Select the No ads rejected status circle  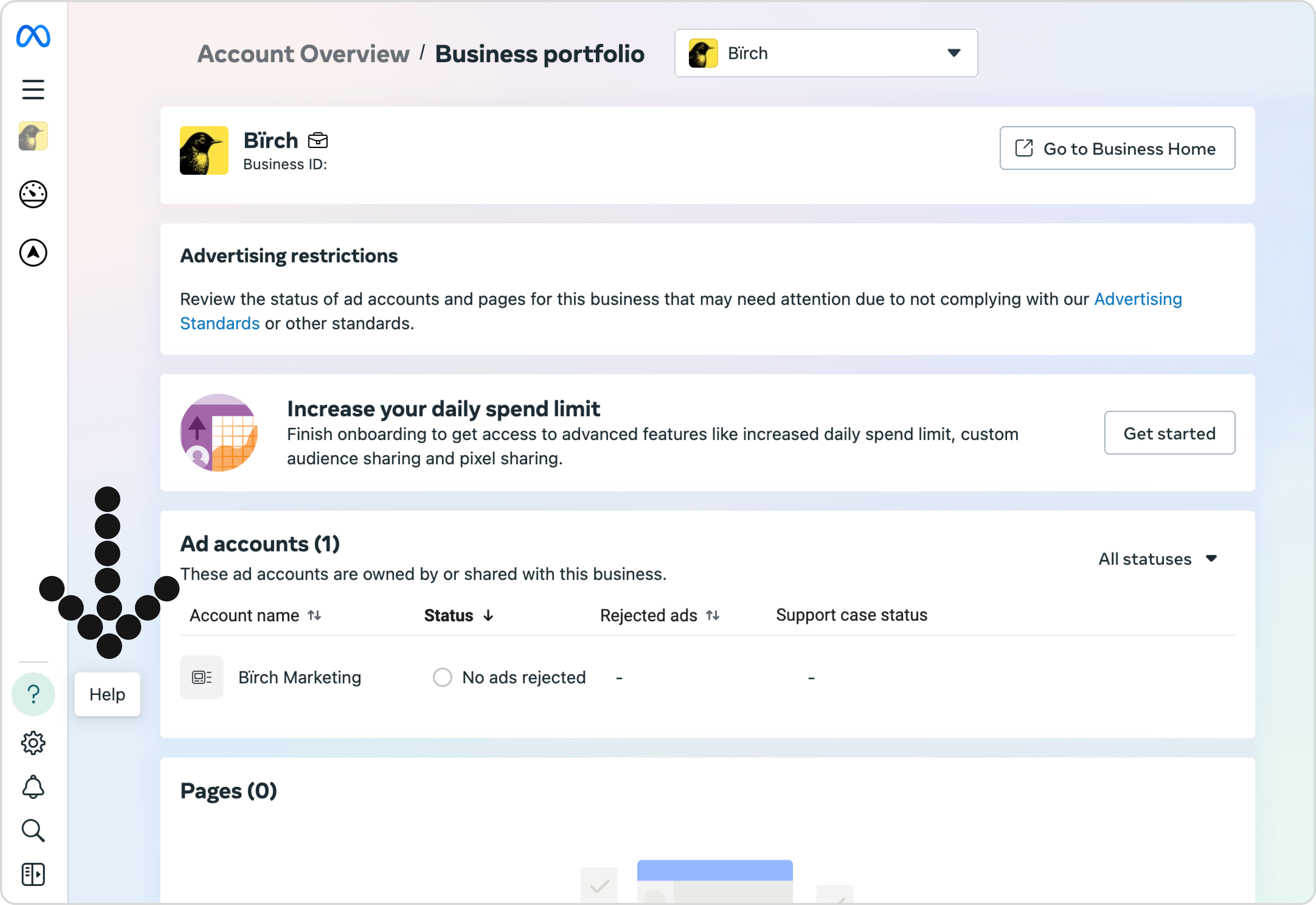click(443, 677)
